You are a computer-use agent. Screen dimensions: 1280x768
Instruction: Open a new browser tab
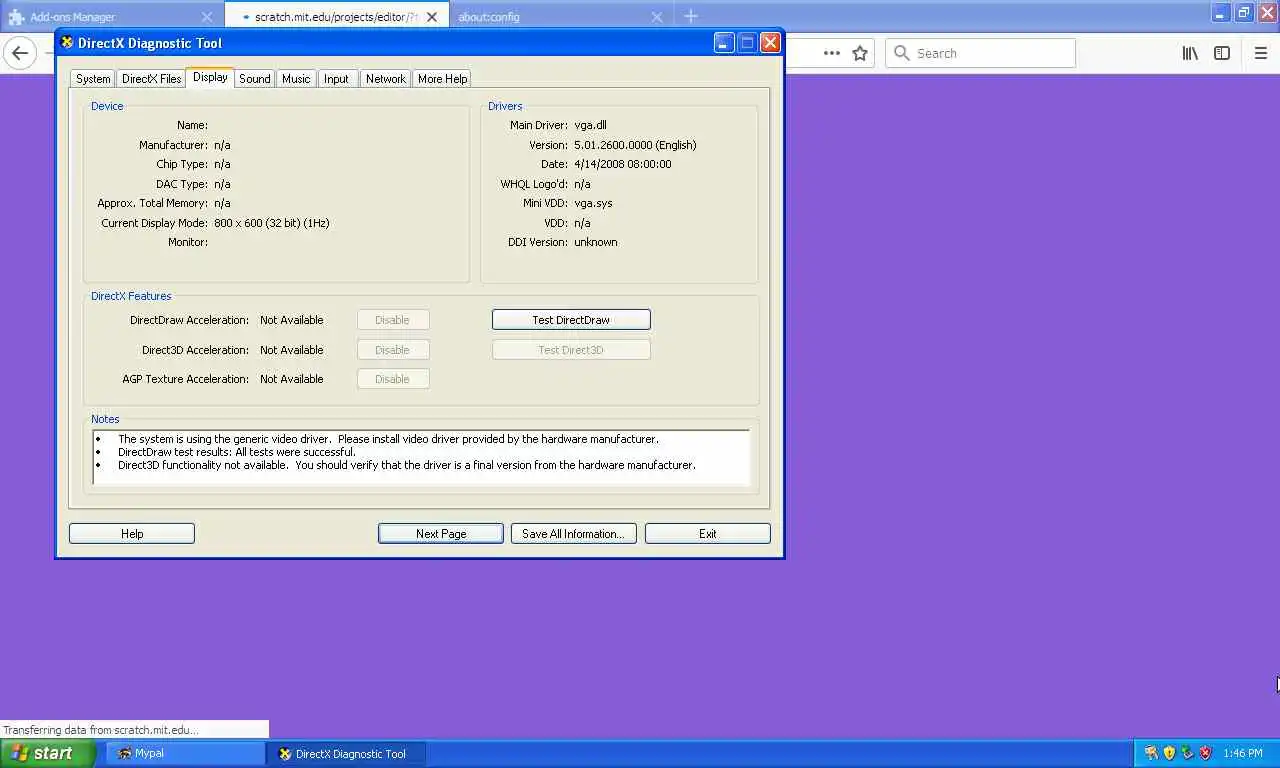click(x=691, y=17)
